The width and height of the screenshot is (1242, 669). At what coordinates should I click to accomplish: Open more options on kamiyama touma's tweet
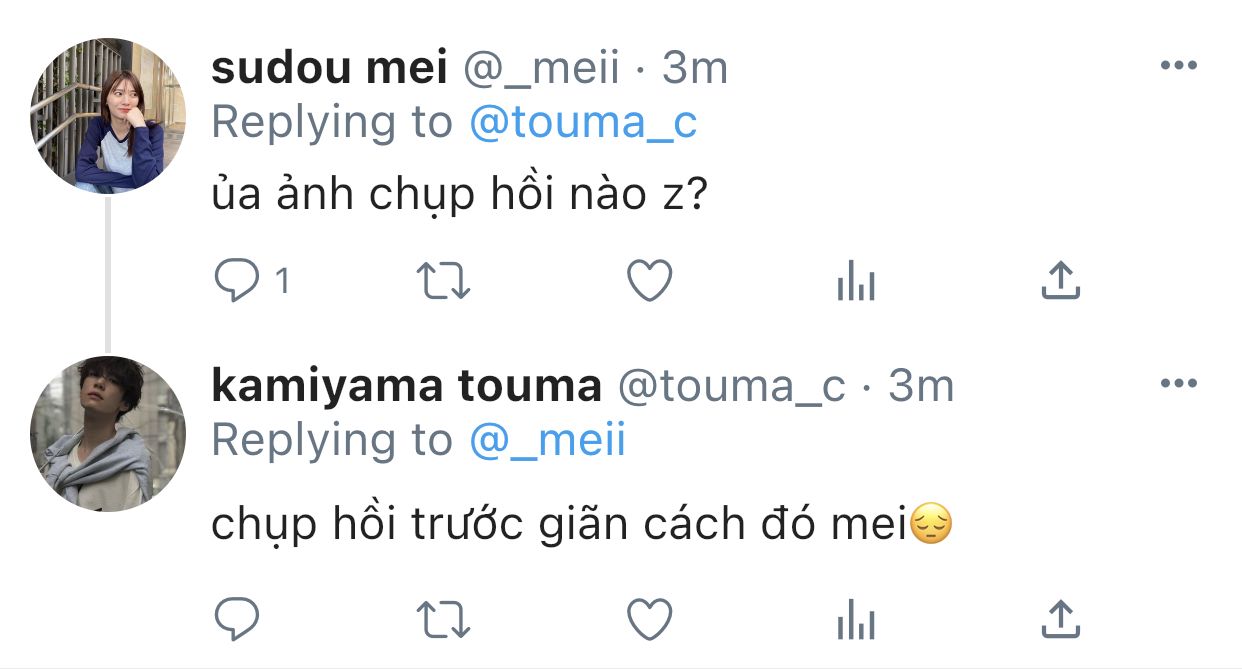pyautogui.click(x=1178, y=383)
